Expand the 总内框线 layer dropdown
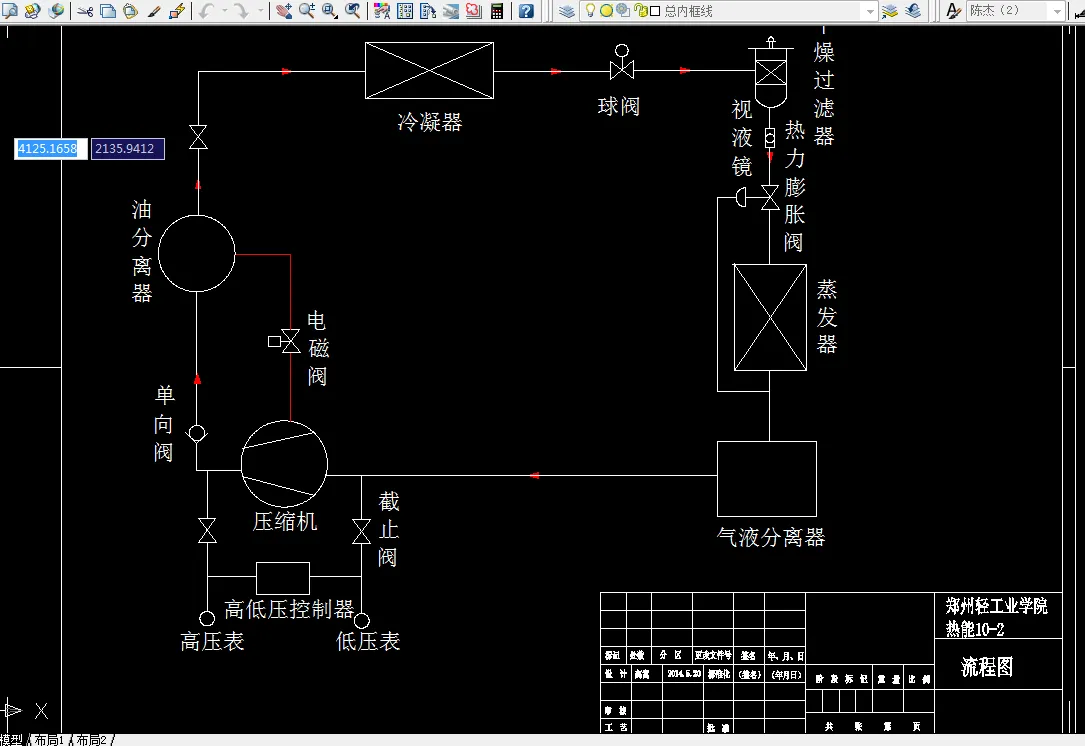 click(870, 11)
